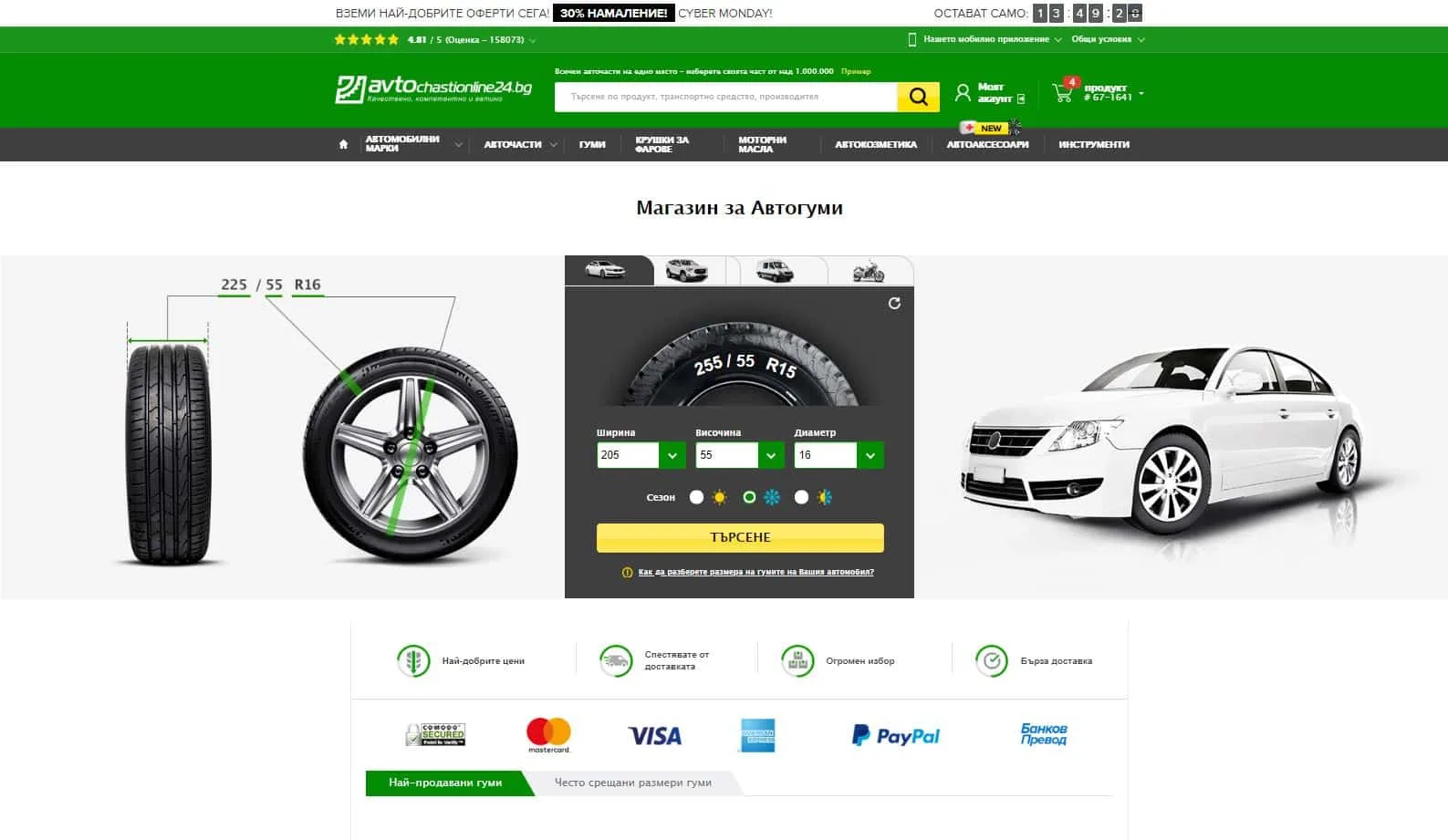Open the Ширина width dropdown
1448x840 pixels.
[641, 455]
